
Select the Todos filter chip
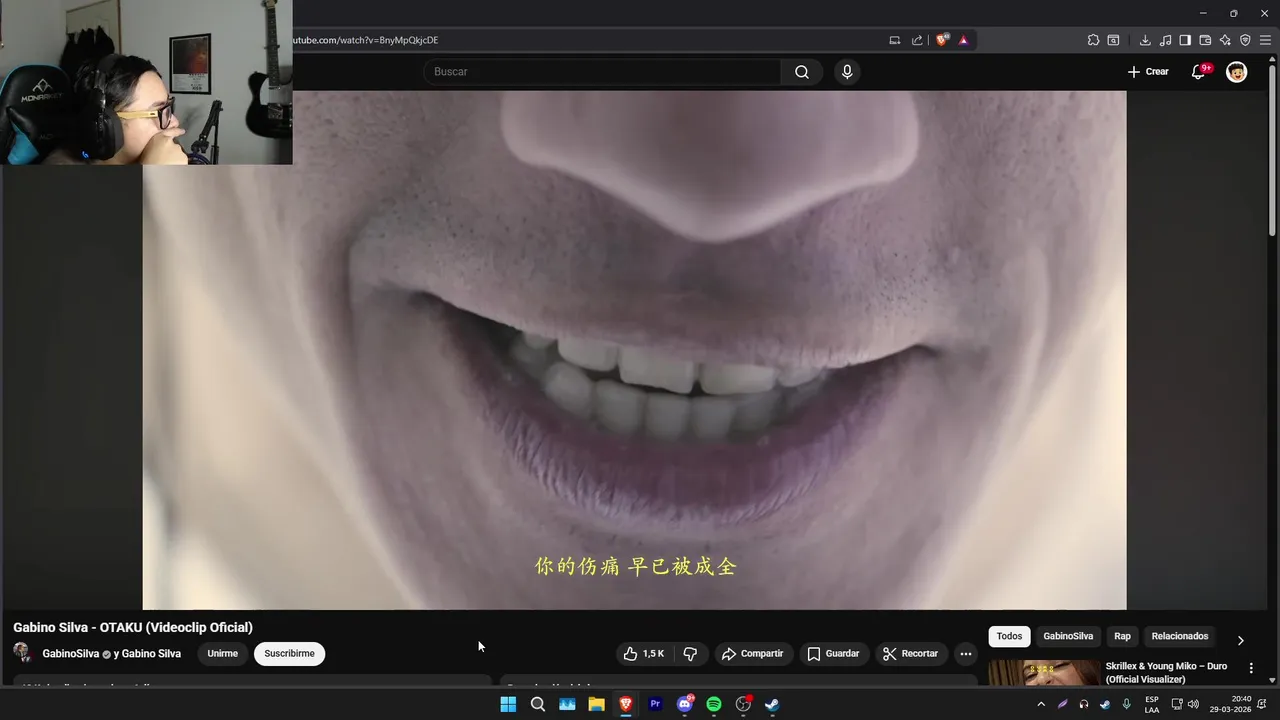point(1009,636)
